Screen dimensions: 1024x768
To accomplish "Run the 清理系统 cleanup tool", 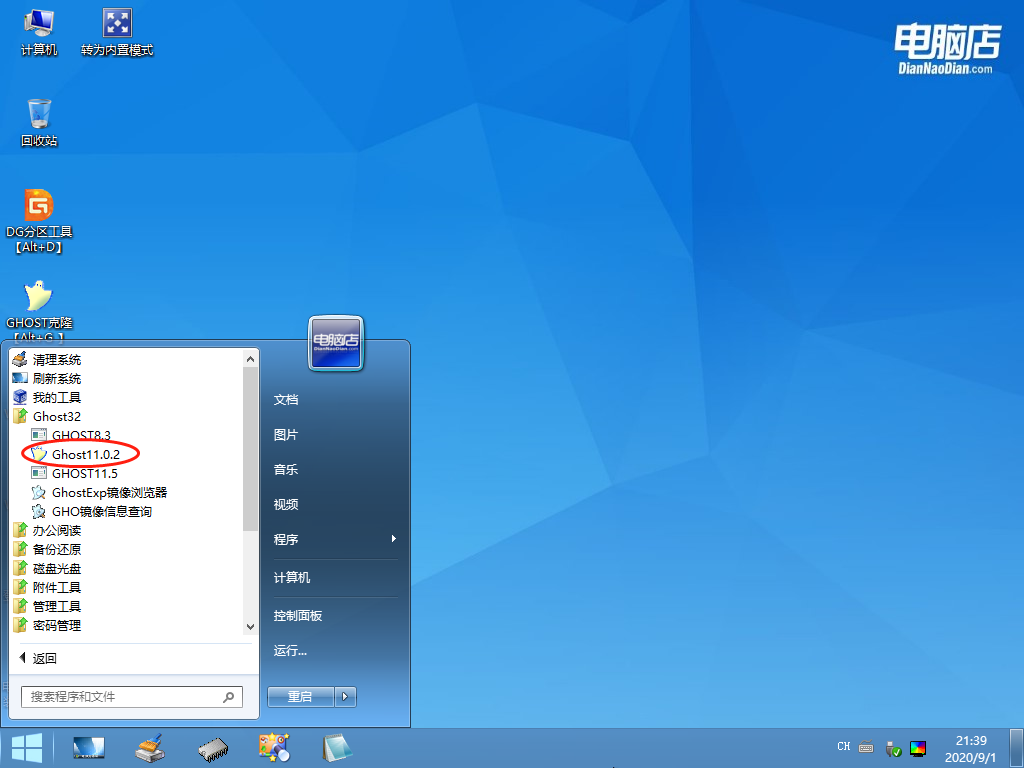I will pos(59,359).
